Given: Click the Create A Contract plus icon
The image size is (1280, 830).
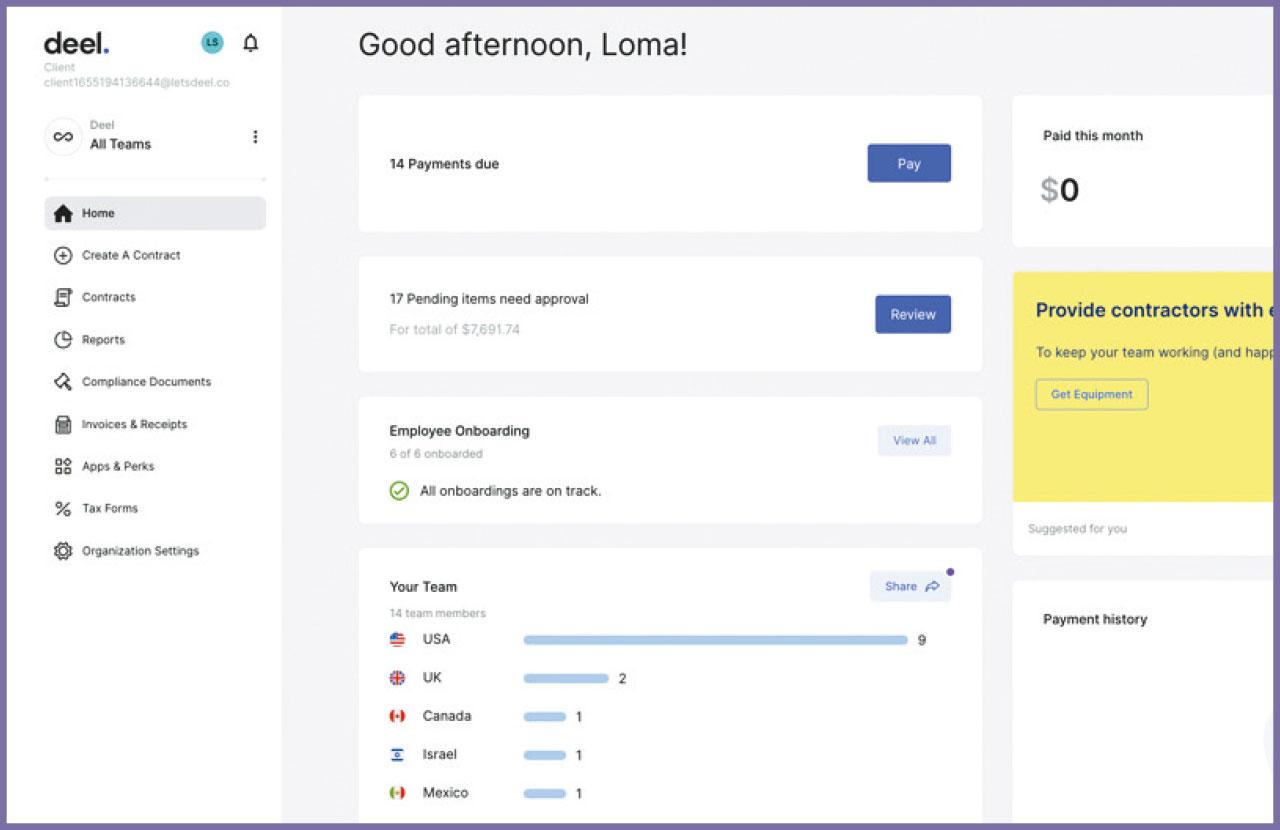Looking at the screenshot, I should (63, 256).
